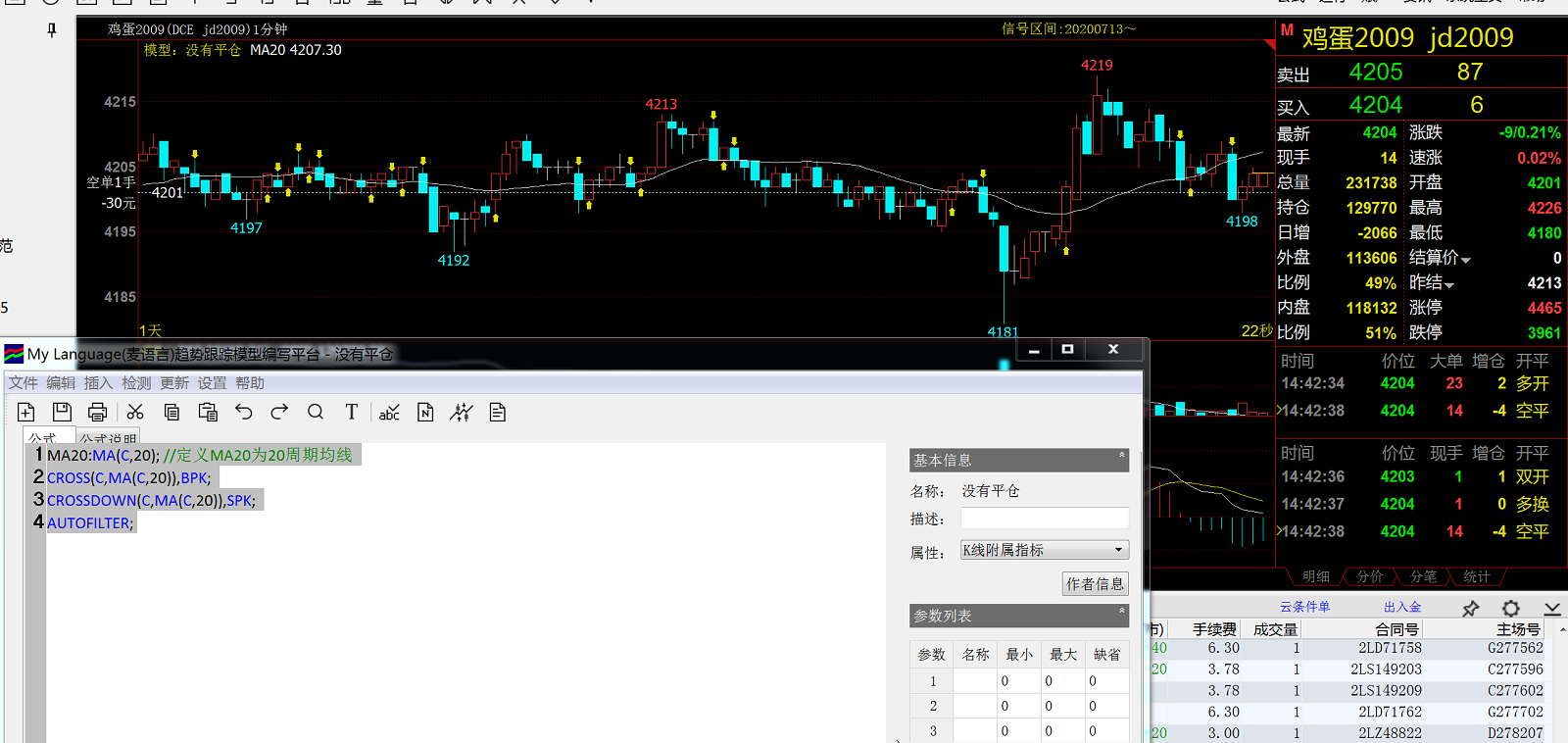Undo the last edit in the editor

click(x=244, y=413)
